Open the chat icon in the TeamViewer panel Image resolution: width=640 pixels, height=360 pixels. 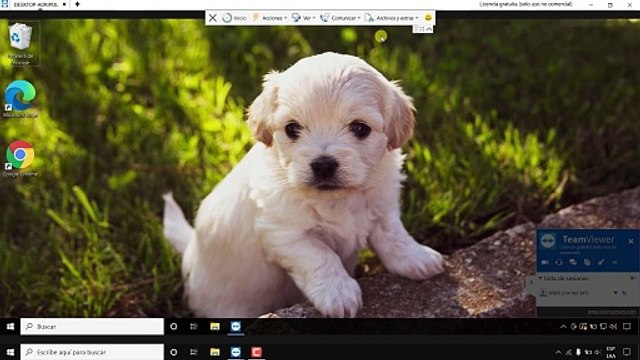coord(573,262)
